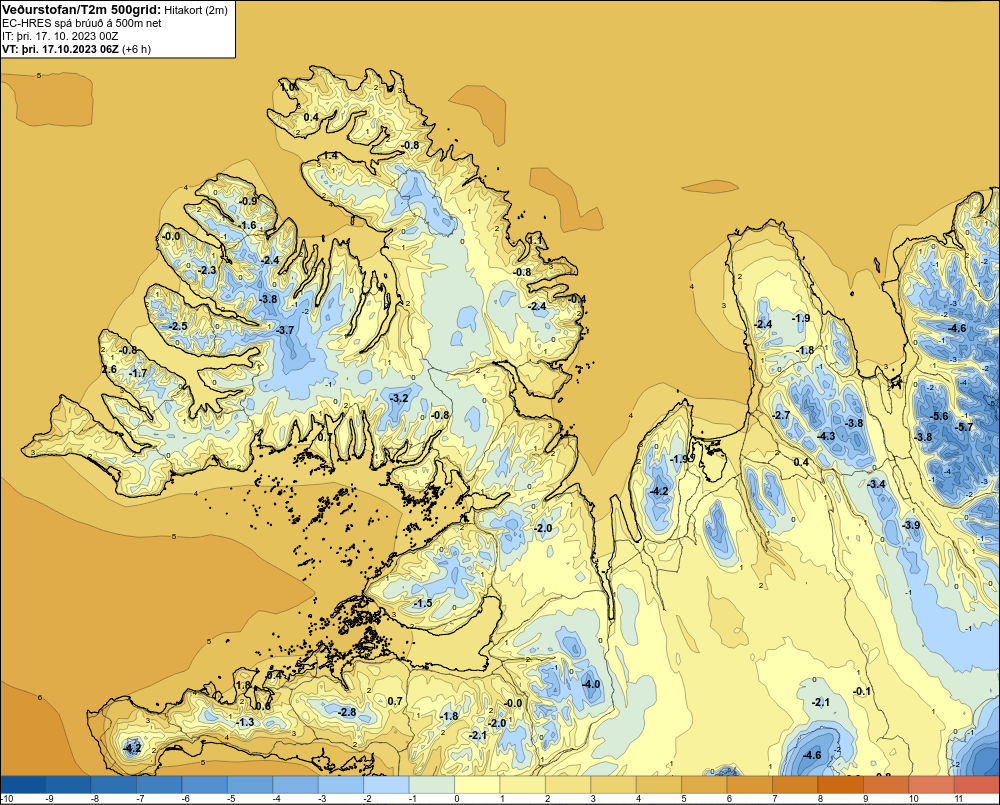Click the '1.0' temperature value on the map
The height and width of the screenshot is (805, 1000).
[x=288, y=87]
